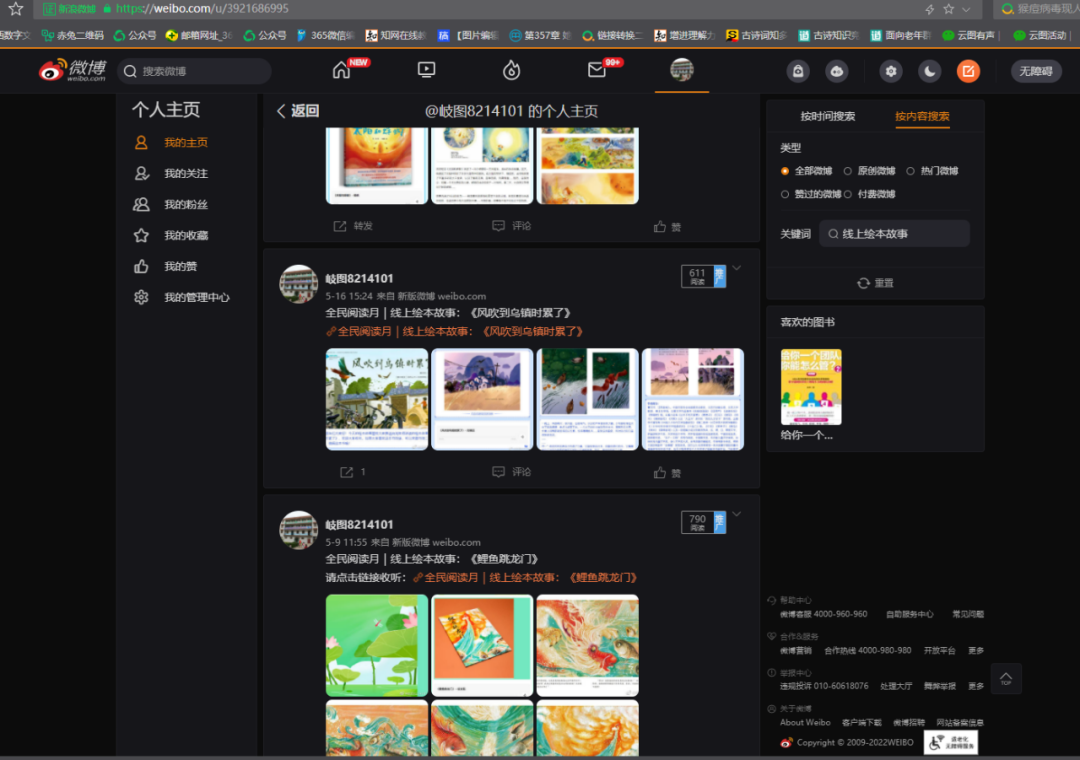Open 我的收藏 in sidebar
This screenshot has width=1080, height=760.
click(185, 236)
